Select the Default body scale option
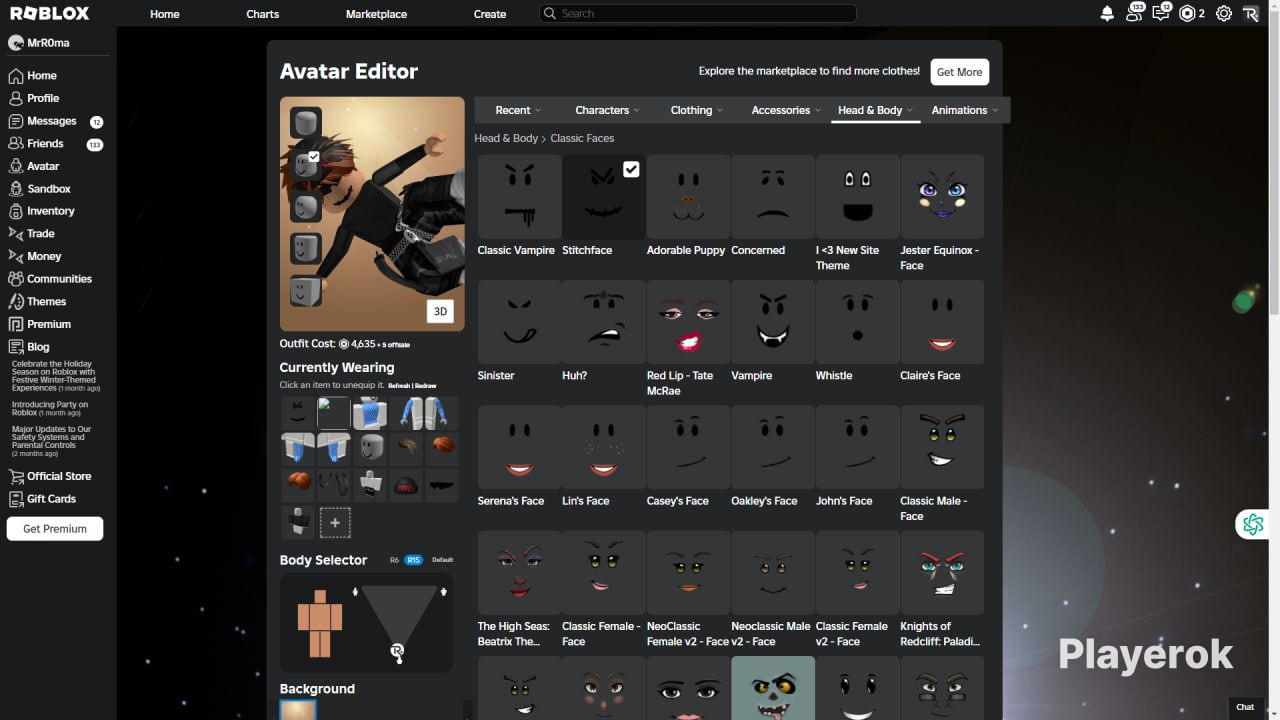 coord(443,560)
